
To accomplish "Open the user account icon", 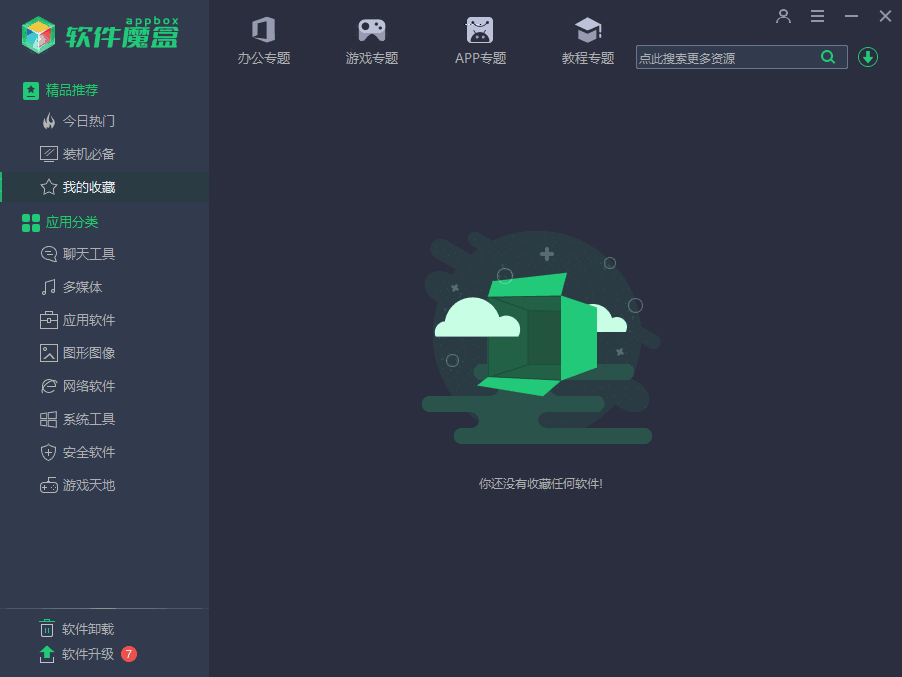I will 783,16.
